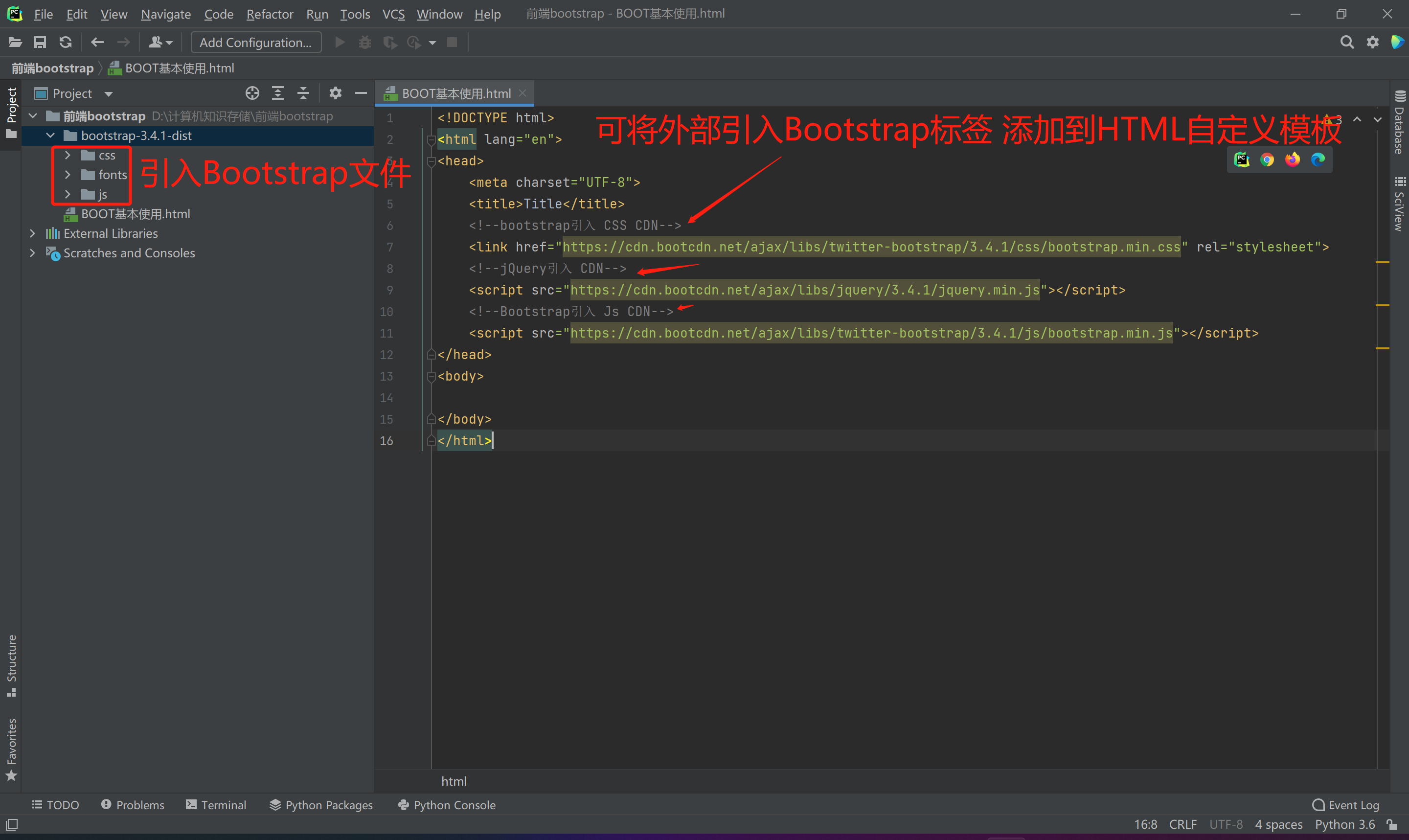Open in Chrome browser icon

point(1267,159)
